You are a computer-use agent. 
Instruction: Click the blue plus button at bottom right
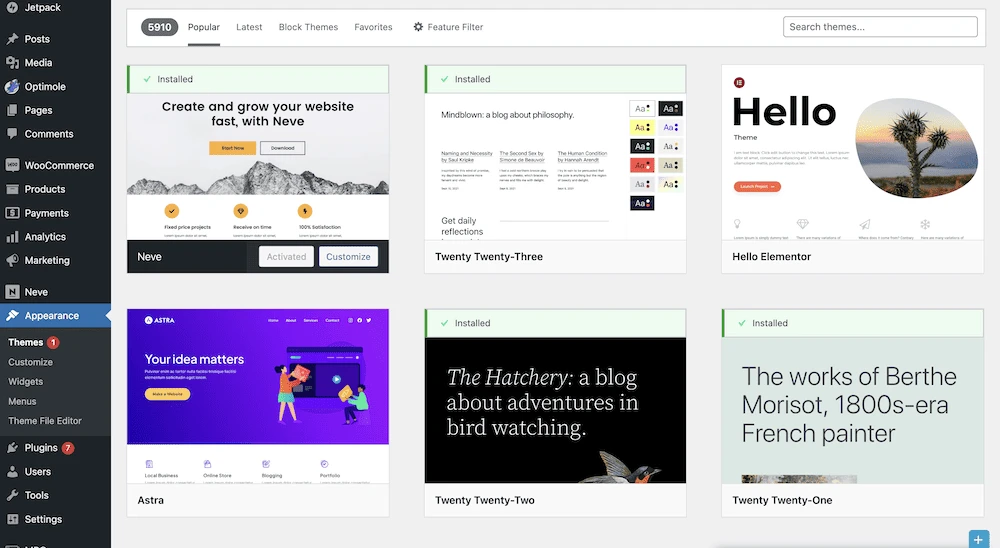point(978,539)
